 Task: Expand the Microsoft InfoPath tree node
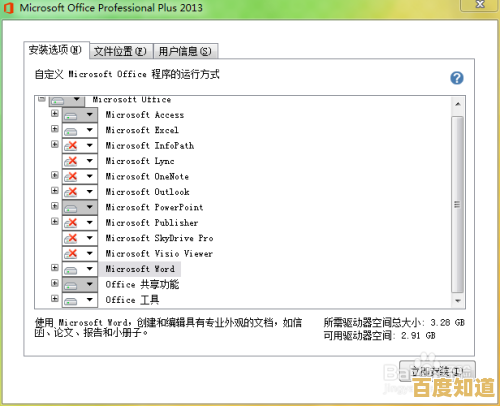55,144
